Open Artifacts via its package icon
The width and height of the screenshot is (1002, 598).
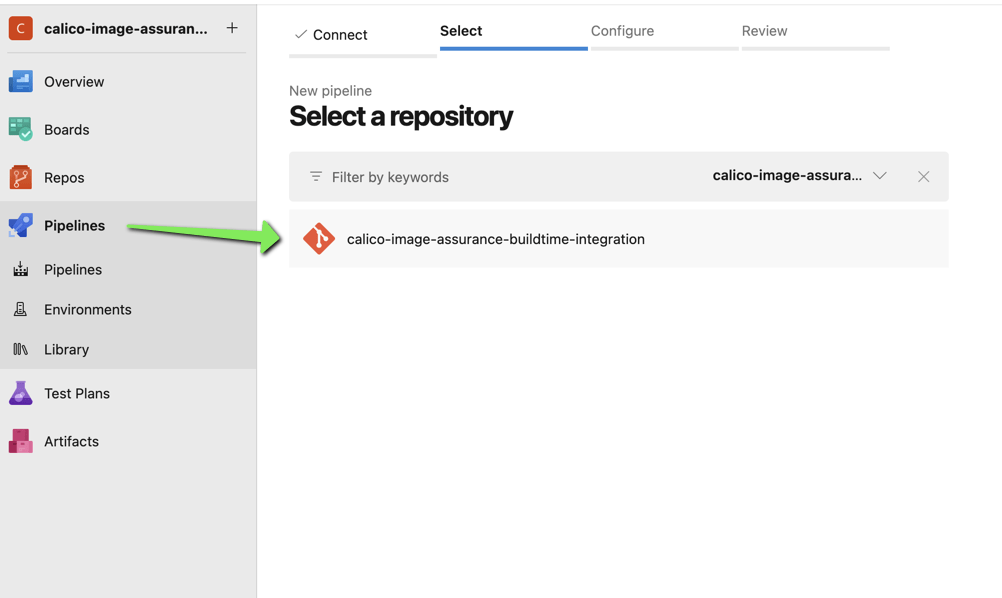point(21,441)
